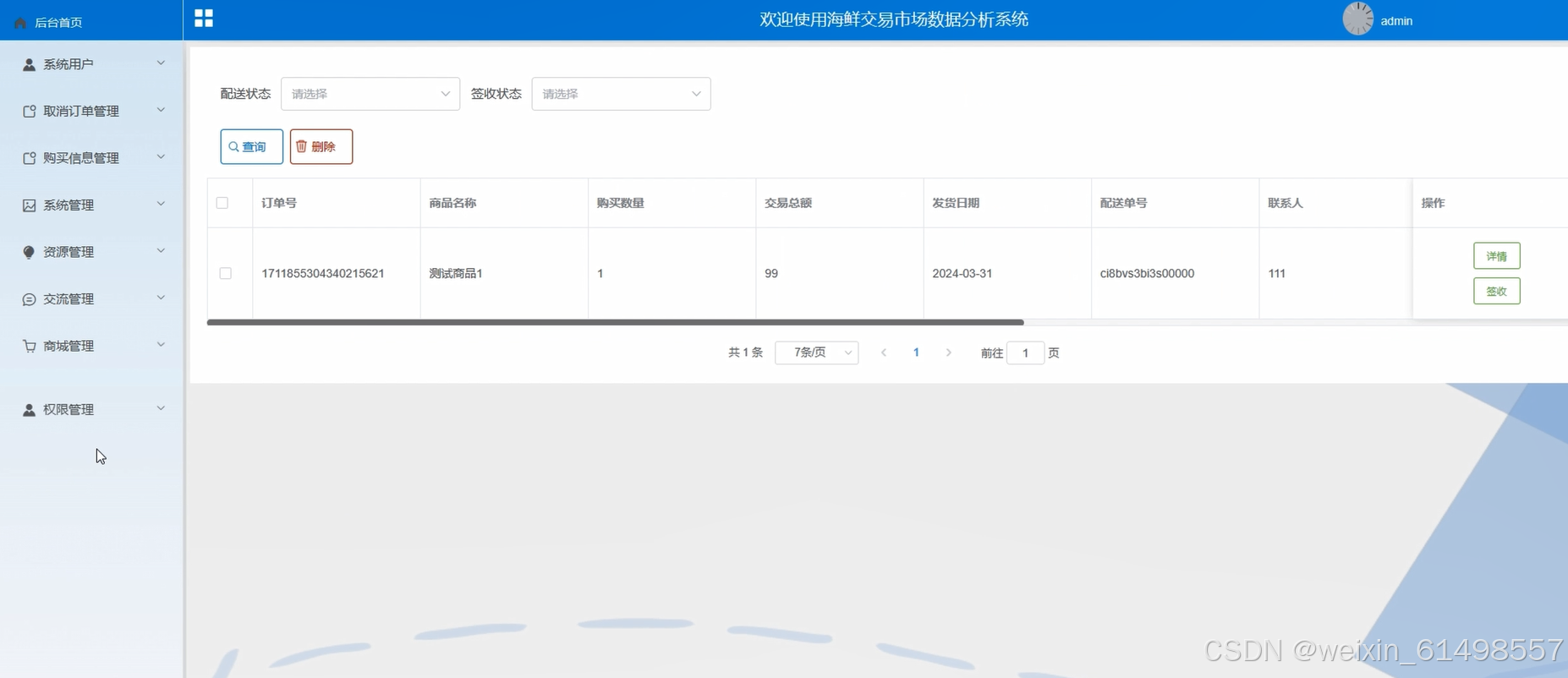Click the 取消订单管理 sidebar icon
This screenshot has width=1568, height=678.
pos(29,111)
